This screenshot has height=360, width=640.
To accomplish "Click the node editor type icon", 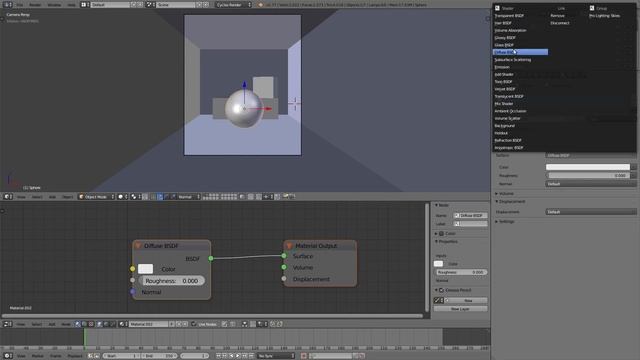I will tap(8, 324).
